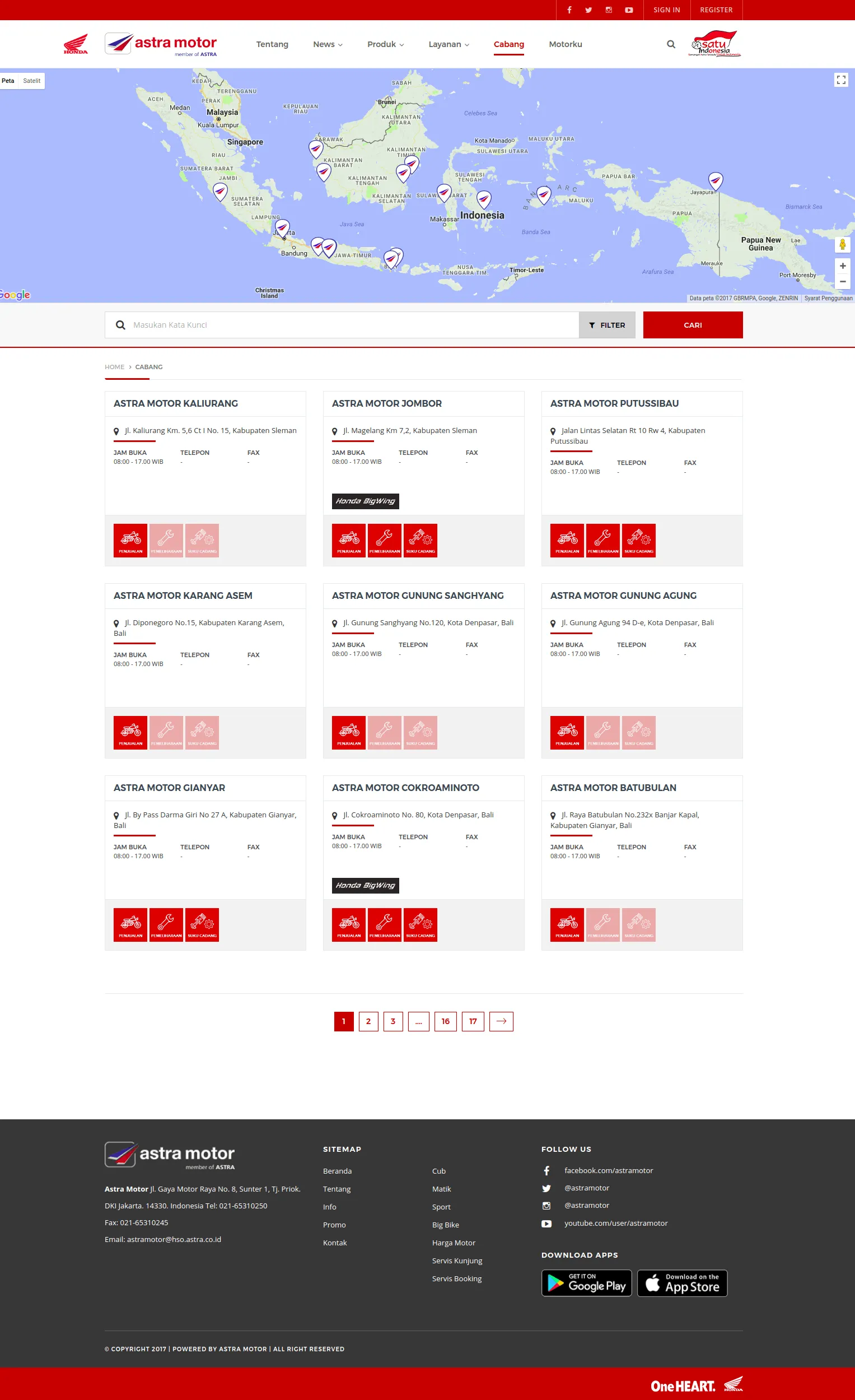
Task: Switch map to Satelit view
Action: [32, 81]
